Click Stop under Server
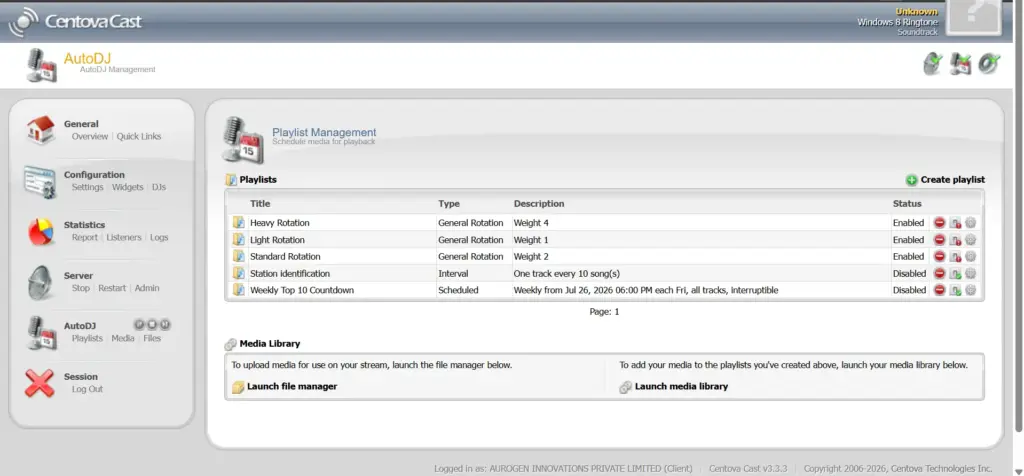 [81, 288]
